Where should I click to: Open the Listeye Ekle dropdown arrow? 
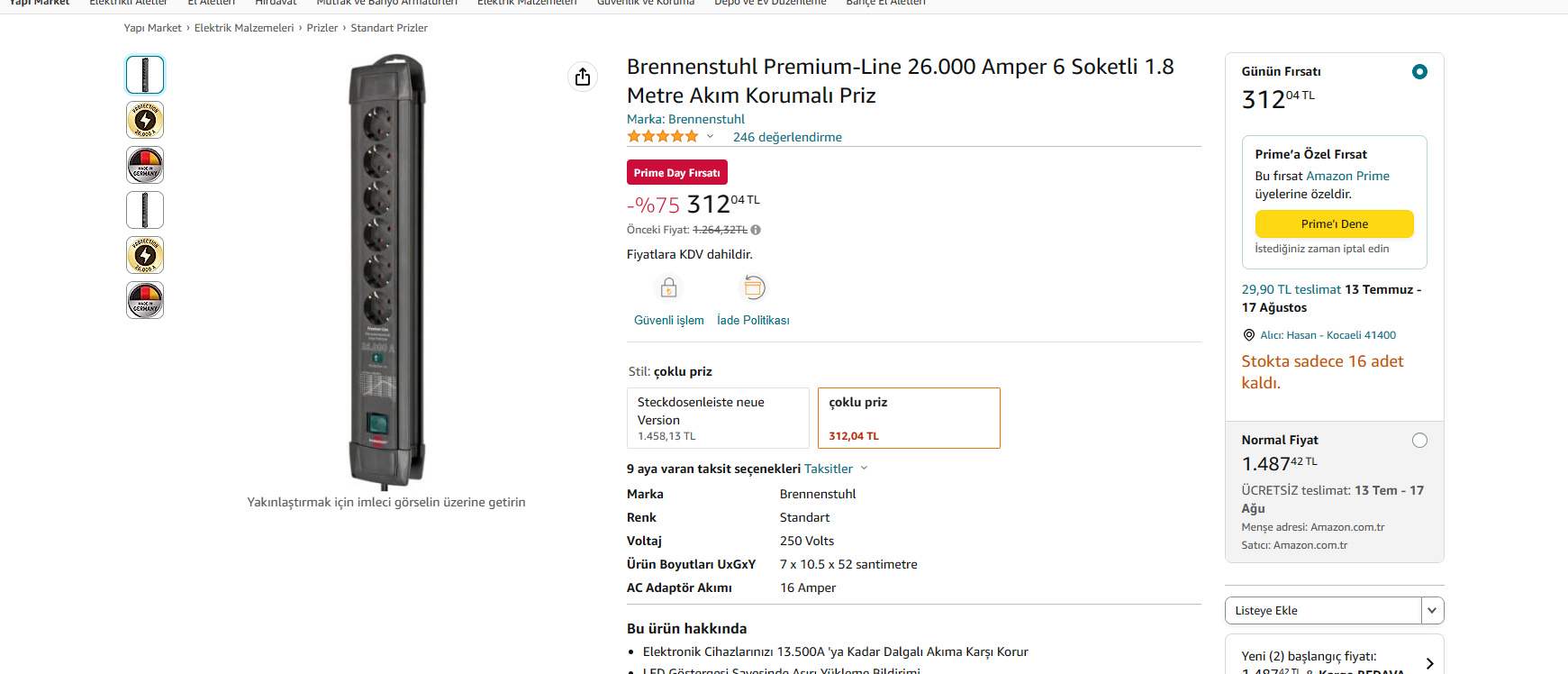1432,611
